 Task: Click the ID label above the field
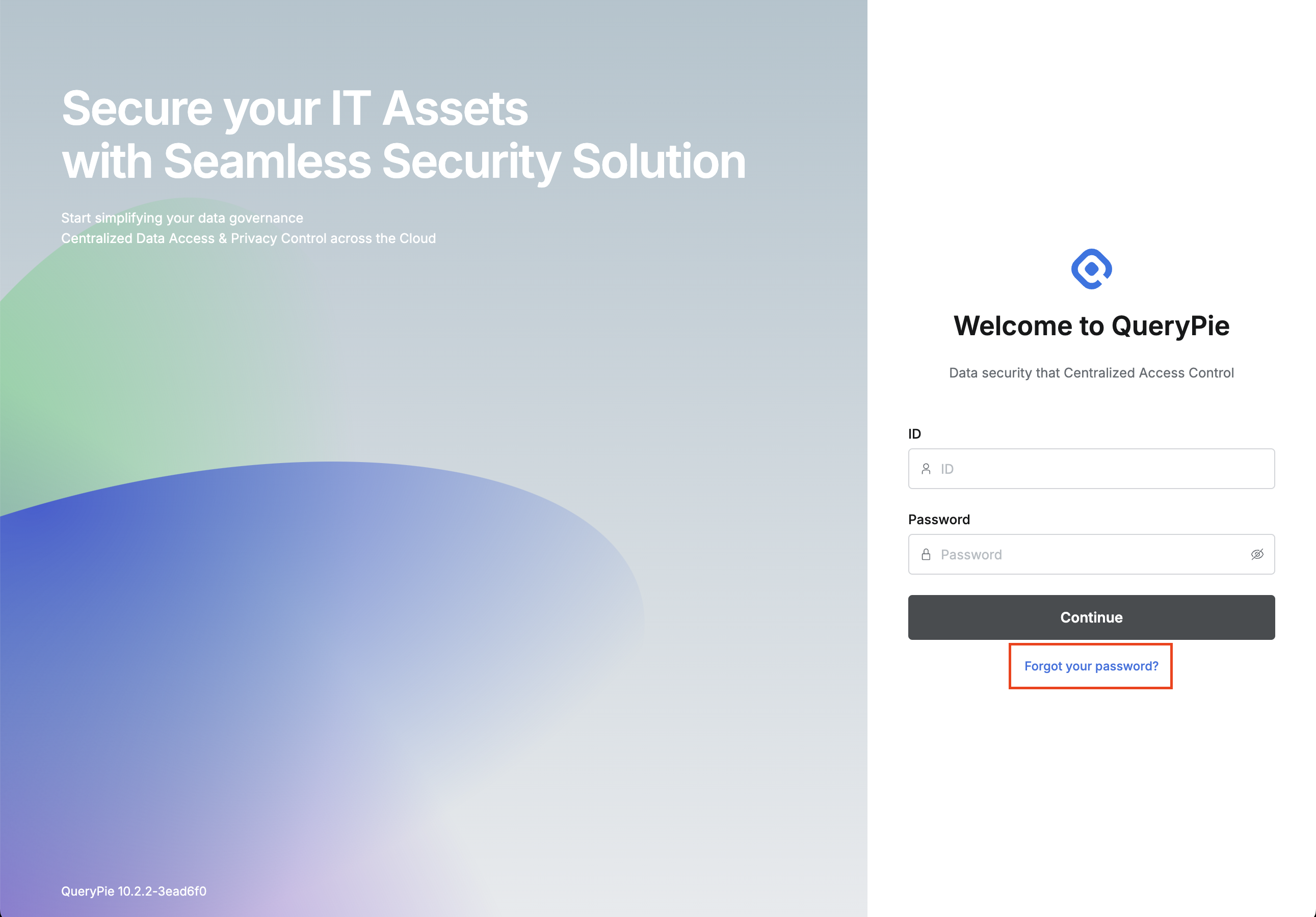[x=914, y=434]
